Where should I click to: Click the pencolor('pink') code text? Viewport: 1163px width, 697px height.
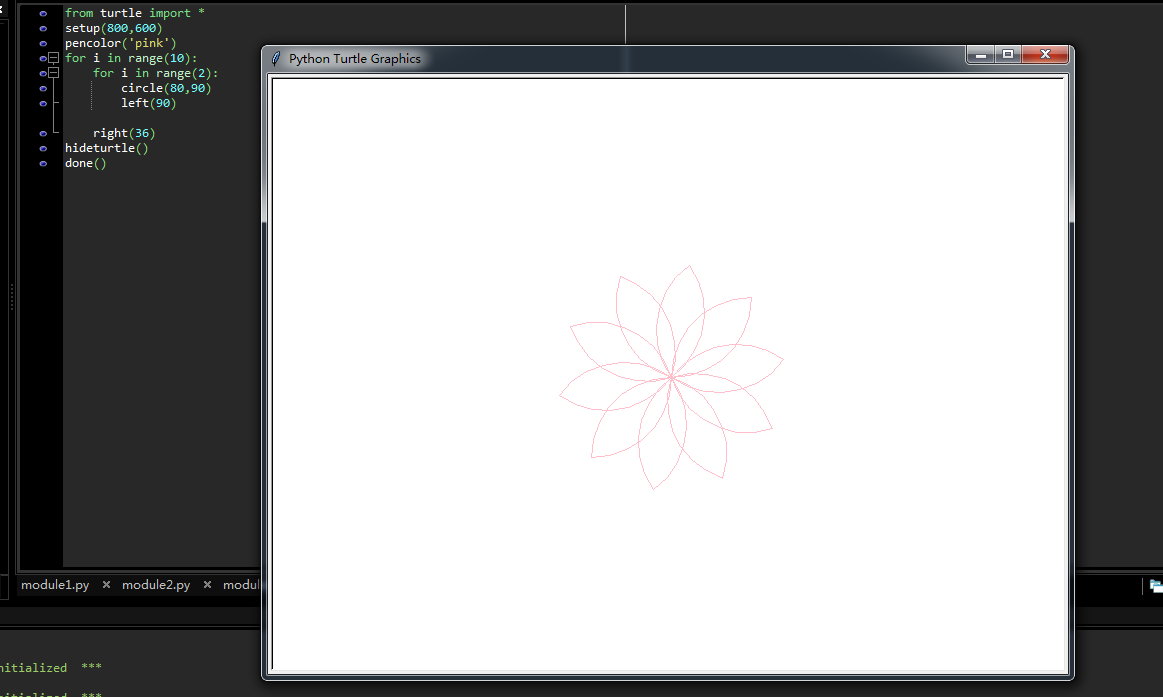[120, 43]
